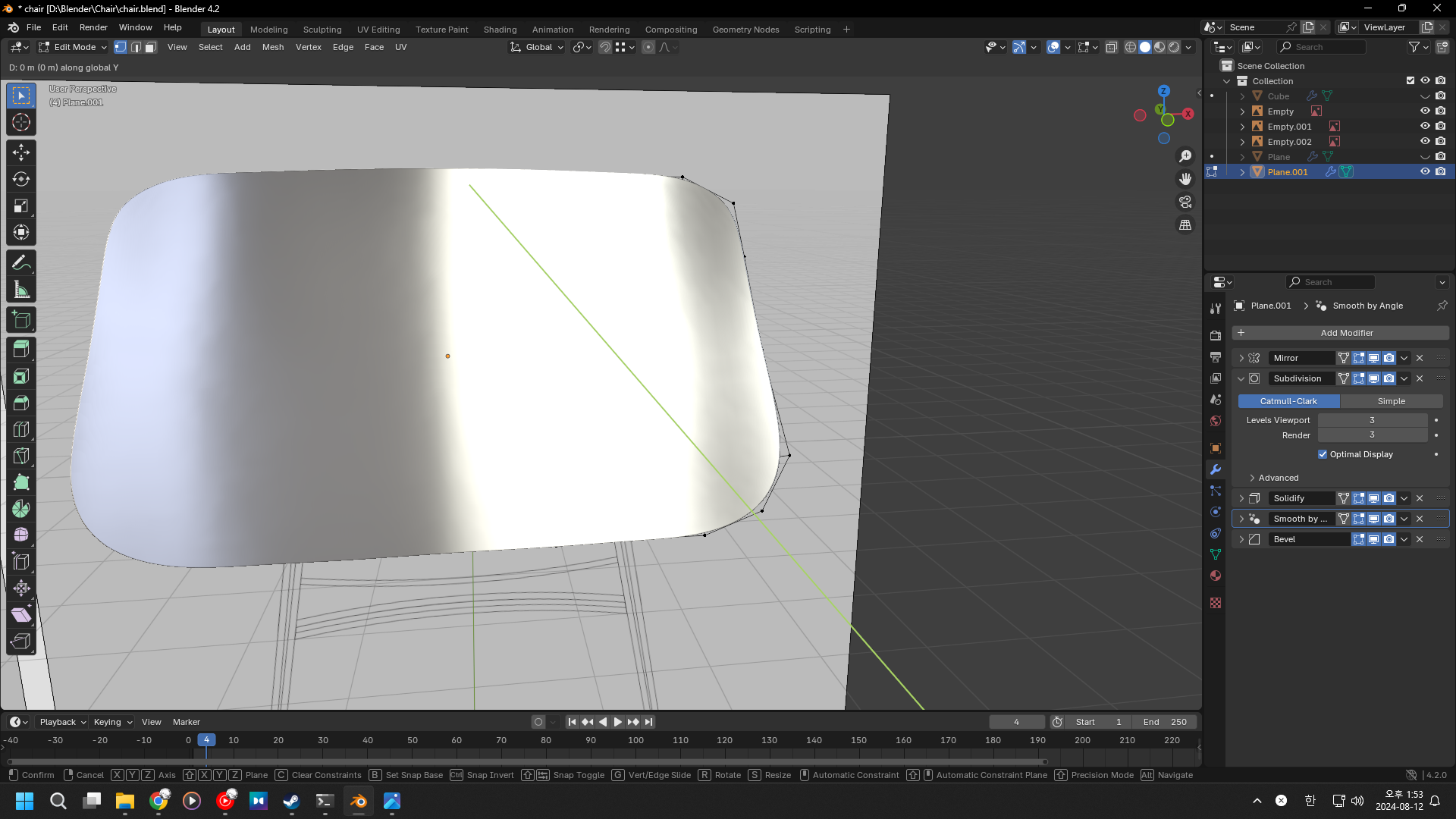Hide Plane.001 in viewport via eye
Image resolution: width=1456 pixels, height=819 pixels.
[x=1425, y=172]
